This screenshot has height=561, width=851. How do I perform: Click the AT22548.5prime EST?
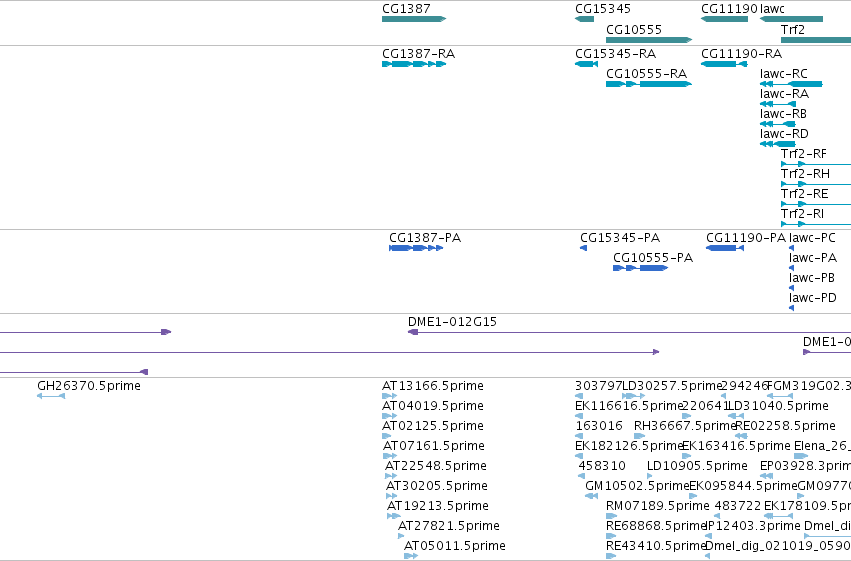coord(391,476)
